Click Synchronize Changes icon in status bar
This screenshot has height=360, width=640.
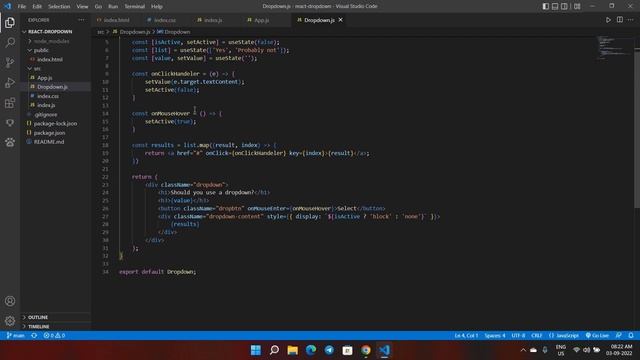(34, 336)
